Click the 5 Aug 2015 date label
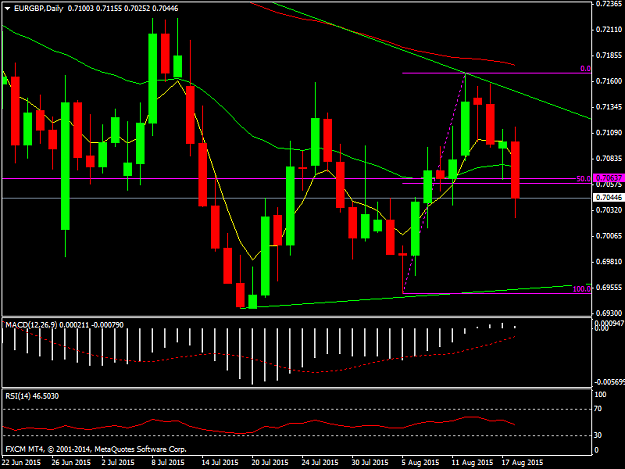The height and width of the screenshot is (469, 625). [x=420, y=462]
